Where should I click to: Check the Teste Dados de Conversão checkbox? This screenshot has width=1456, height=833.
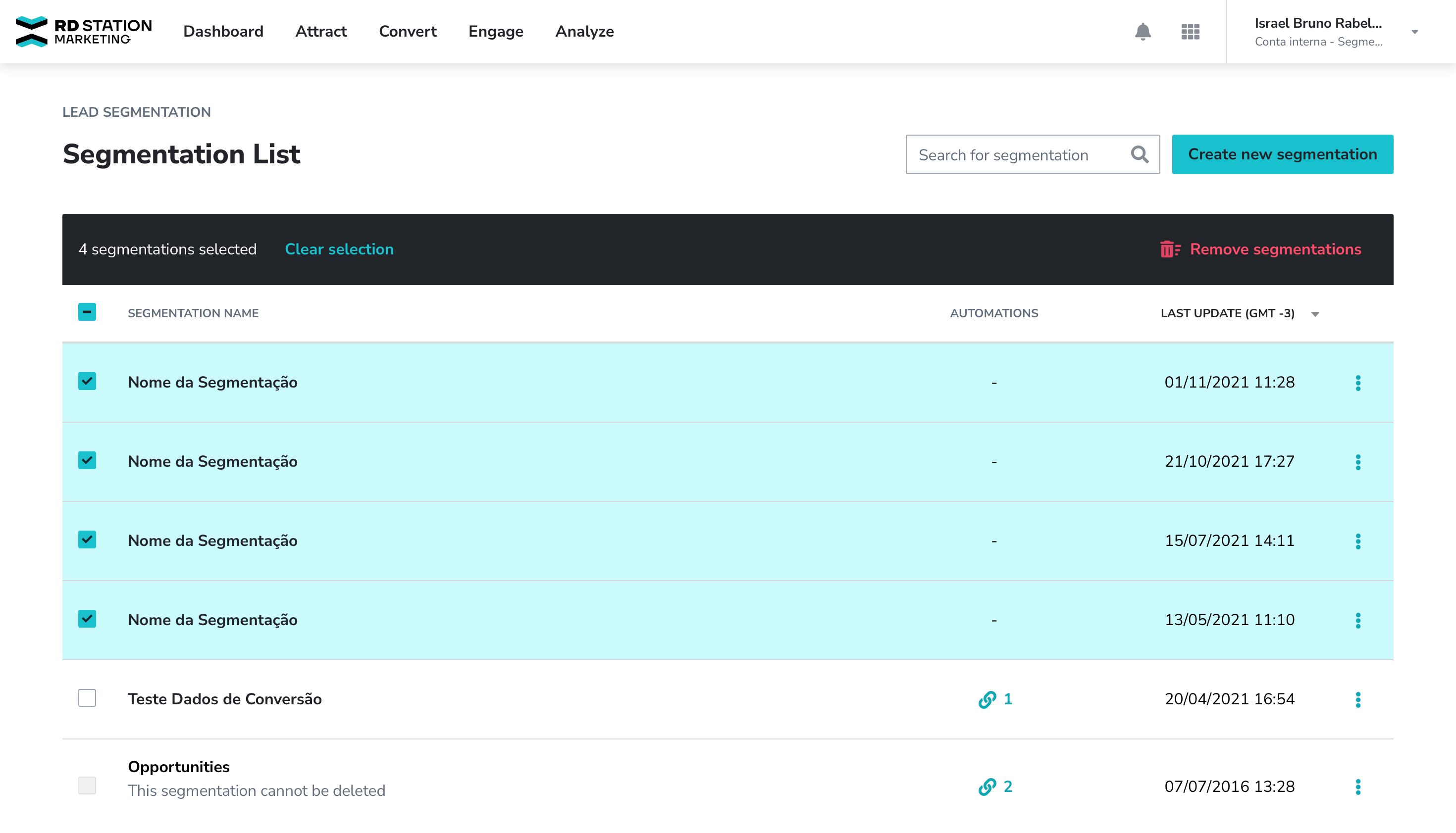coord(87,698)
